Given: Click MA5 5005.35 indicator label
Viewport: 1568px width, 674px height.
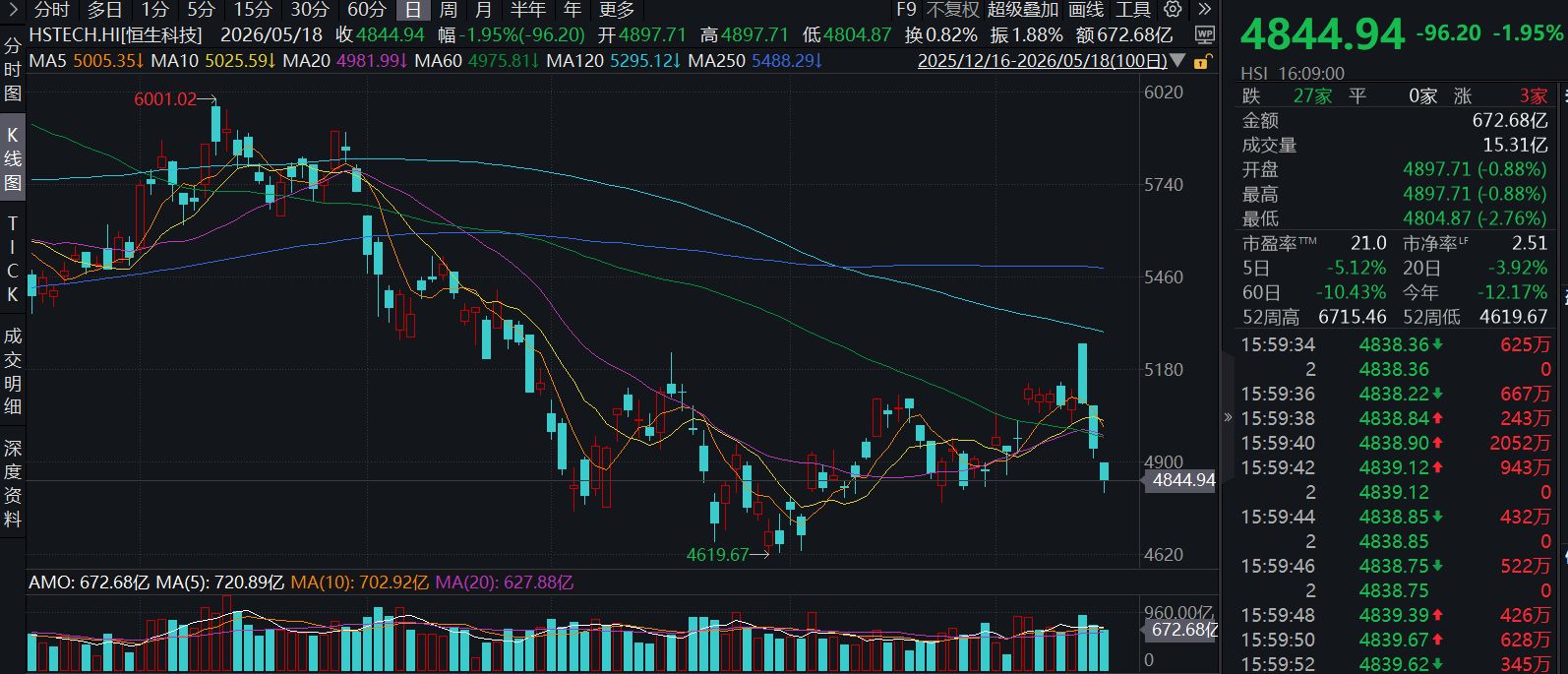Looking at the screenshot, I should [x=88, y=61].
